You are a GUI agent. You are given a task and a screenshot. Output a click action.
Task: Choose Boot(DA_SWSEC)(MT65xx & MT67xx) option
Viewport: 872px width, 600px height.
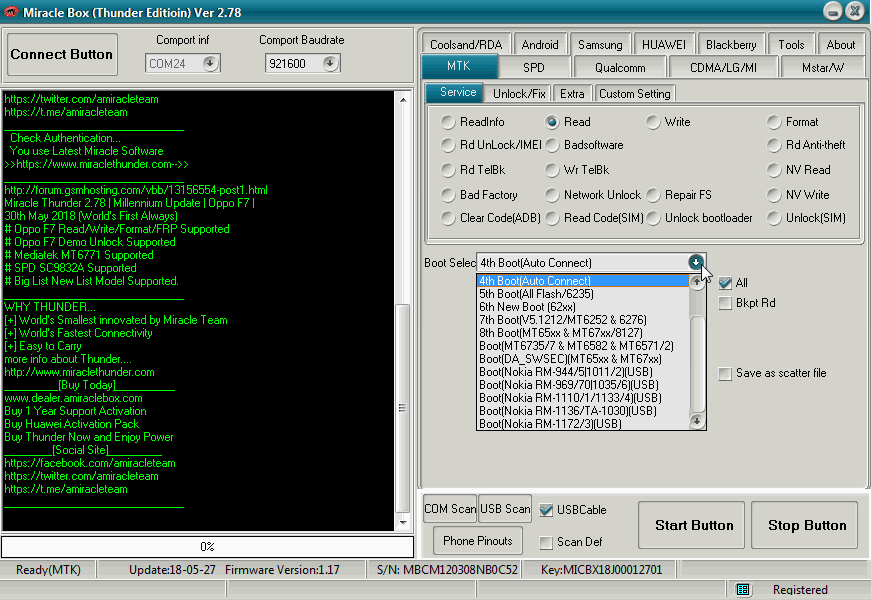583,359
